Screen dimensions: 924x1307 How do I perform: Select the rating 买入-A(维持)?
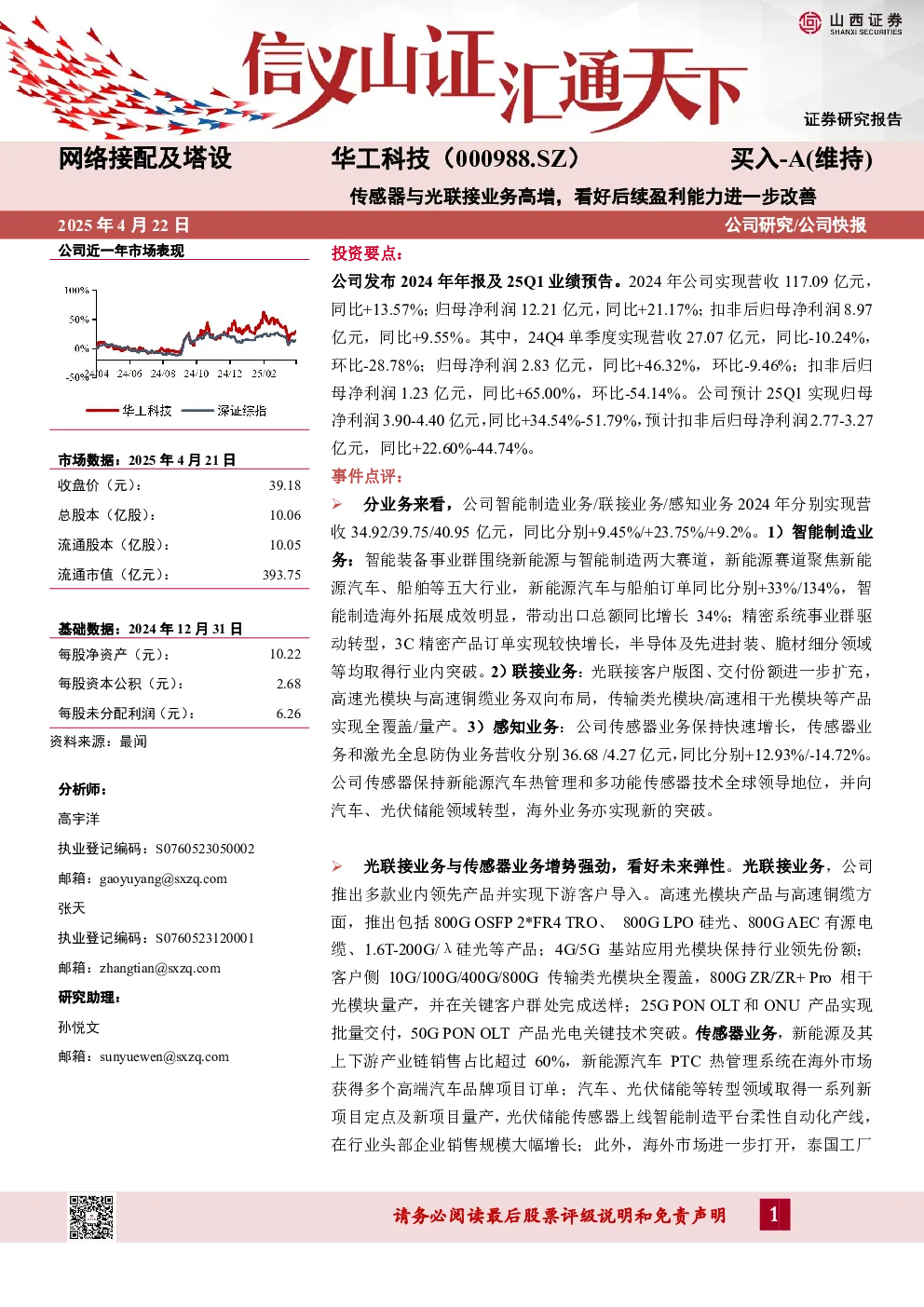tap(802, 159)
